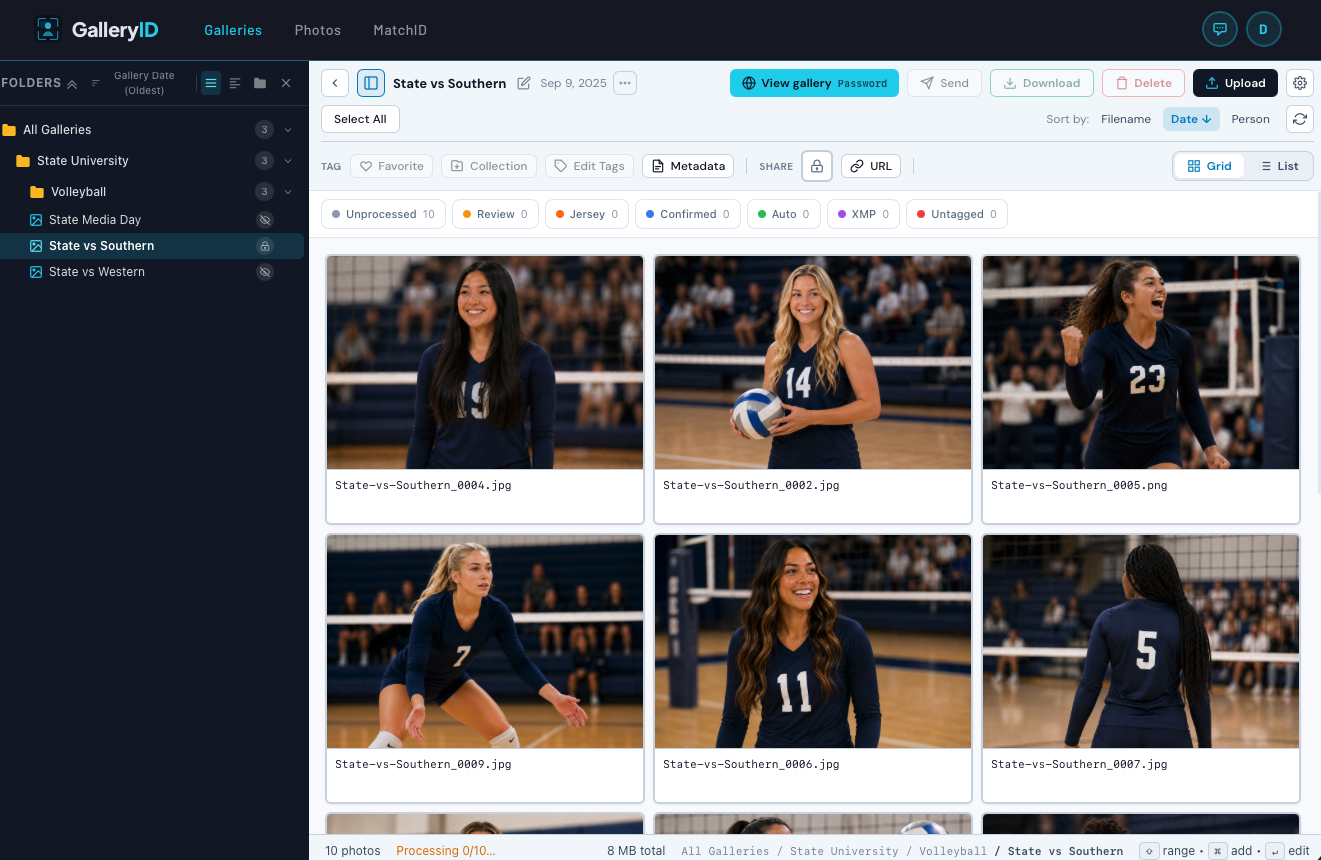
Task: Open State Media Day gallery
Action: click(95, 220)
